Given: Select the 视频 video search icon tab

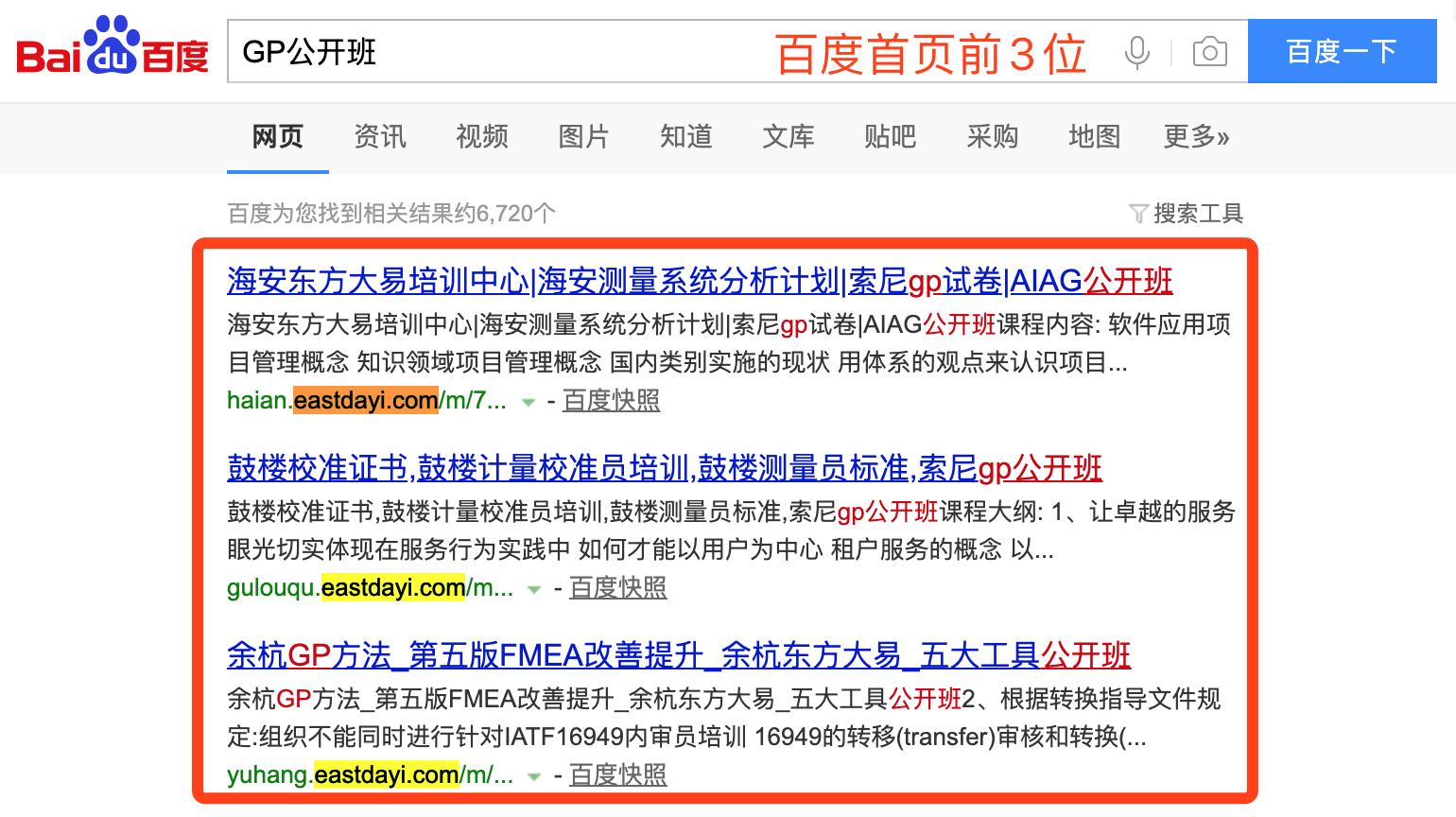Looking at the screenshot, I should coord(482,138).
